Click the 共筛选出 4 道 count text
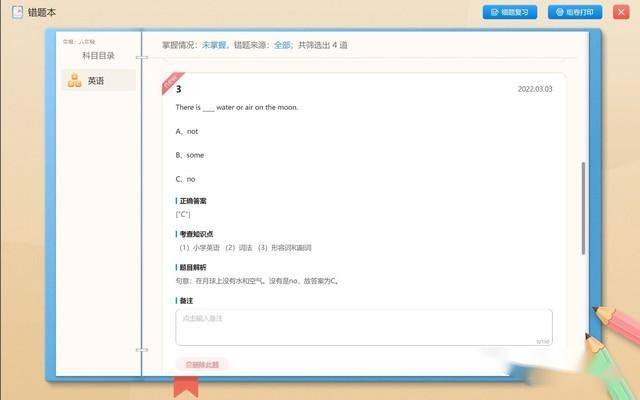 (323, 45)
